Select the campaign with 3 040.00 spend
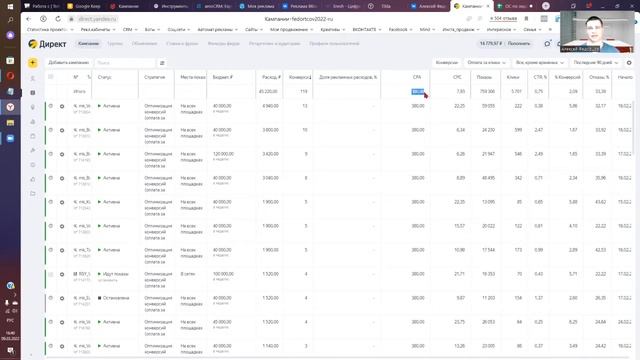640x360 pixels. [51, 178]
